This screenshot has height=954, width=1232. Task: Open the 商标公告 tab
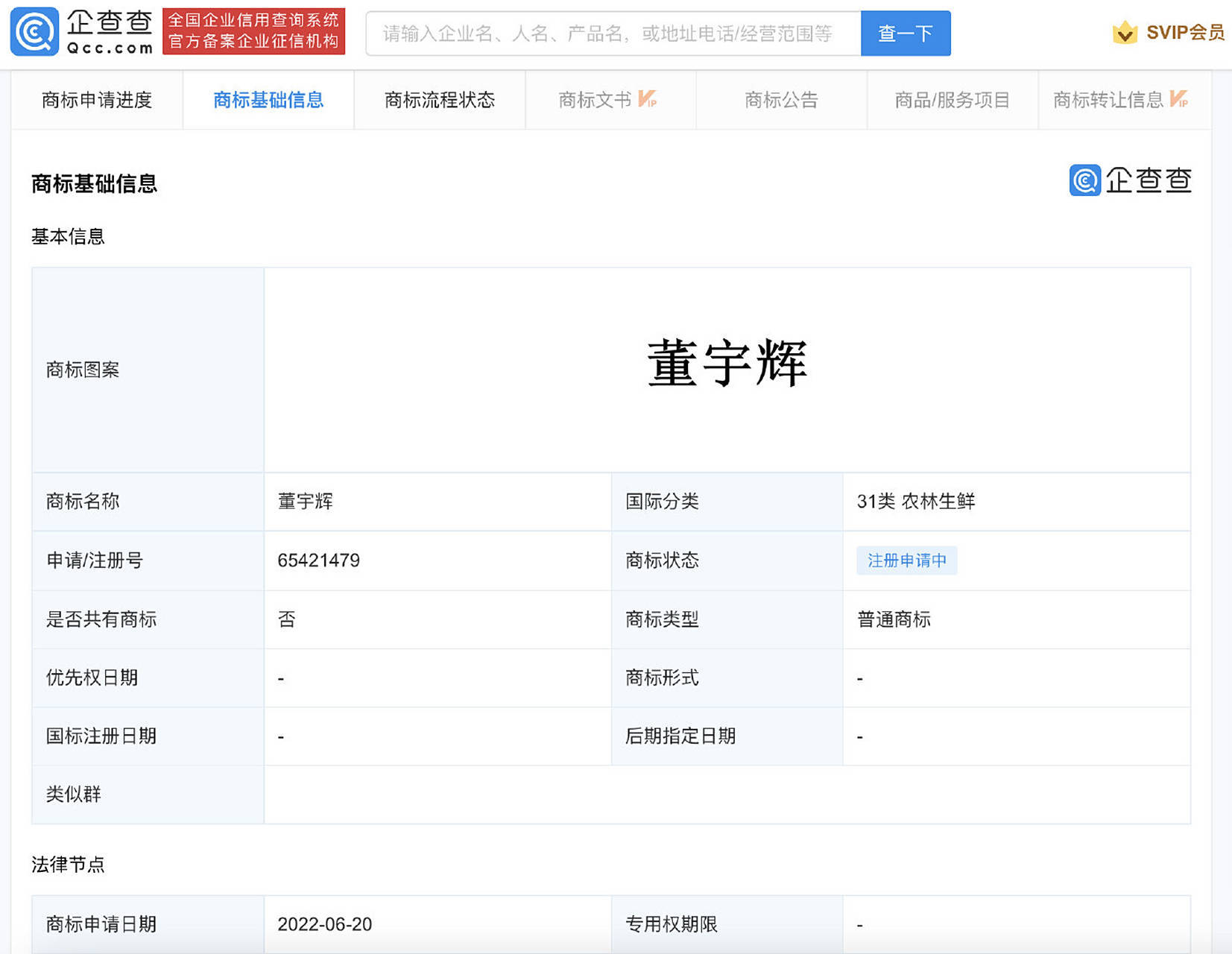click(781, 100)
